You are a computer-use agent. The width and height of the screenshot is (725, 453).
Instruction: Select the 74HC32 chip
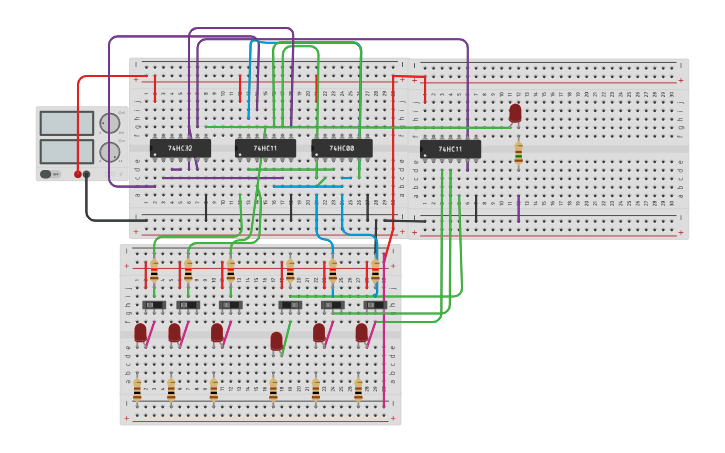tap(180, 148)
